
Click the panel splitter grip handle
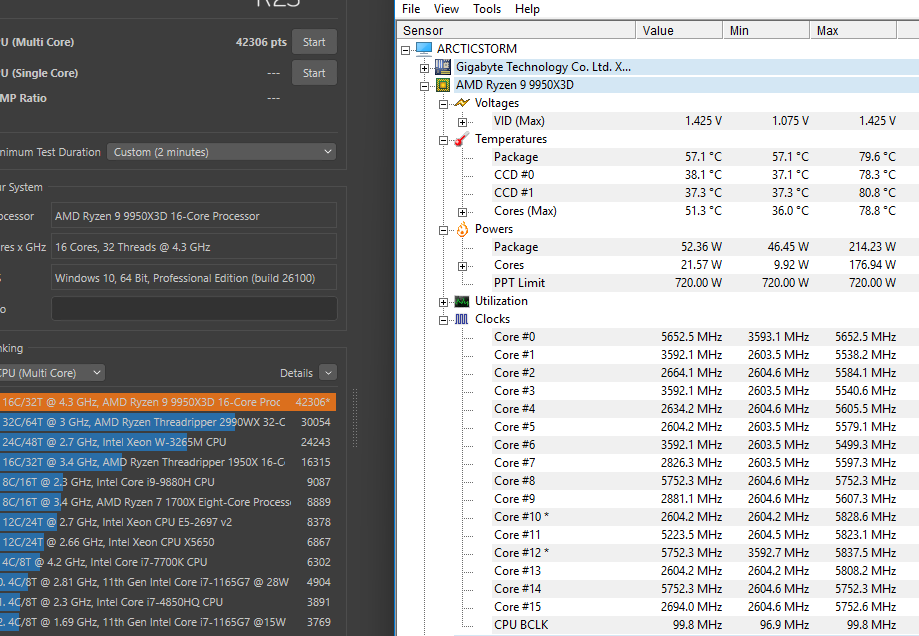tap(355, 419)
